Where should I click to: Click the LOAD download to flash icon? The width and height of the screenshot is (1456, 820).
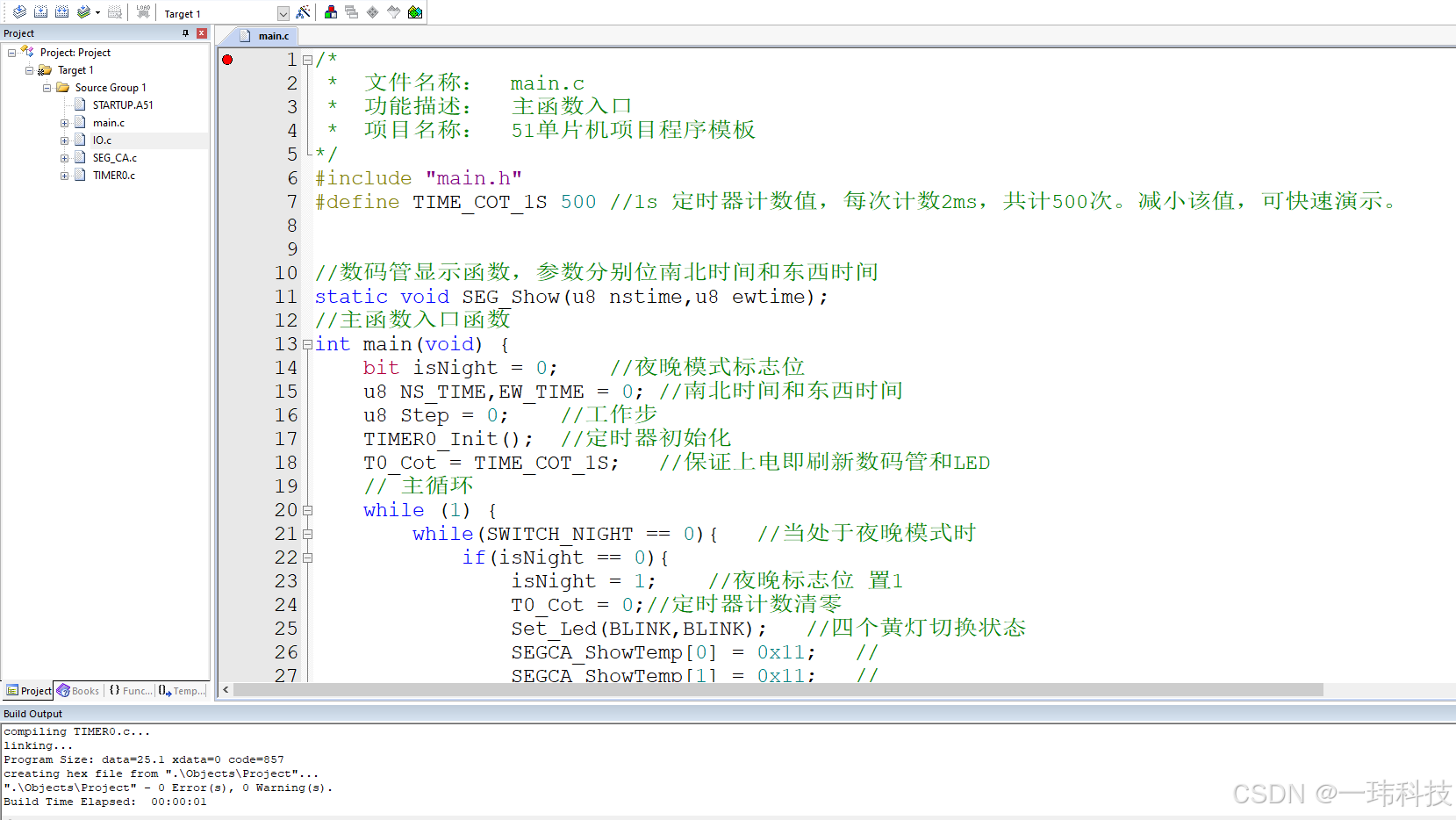143,12
